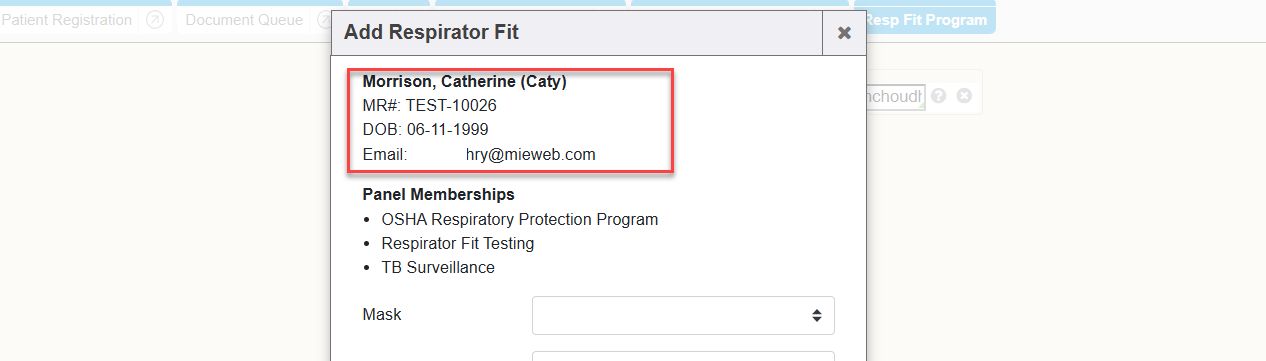Switch to the Document Queue tab
Screen dimensions: 1266x361
point(244,20)
